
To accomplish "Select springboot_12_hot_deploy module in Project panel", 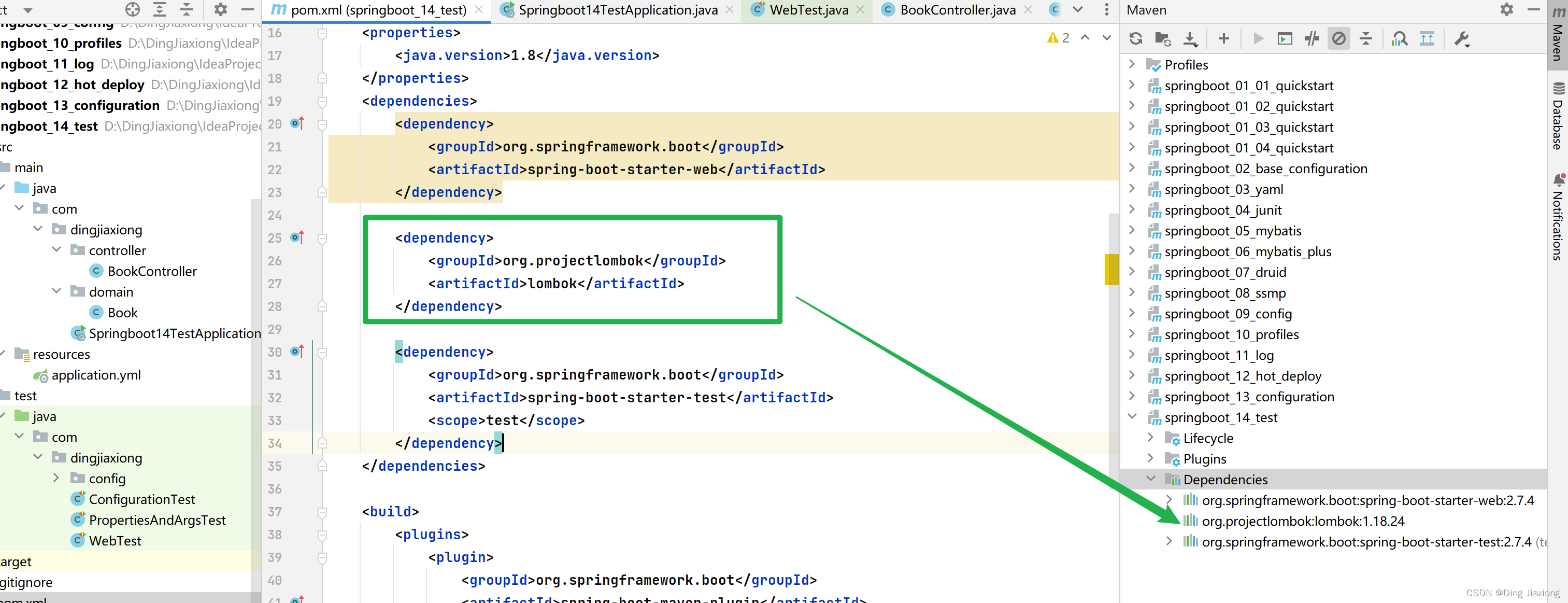I will [72, 85].
